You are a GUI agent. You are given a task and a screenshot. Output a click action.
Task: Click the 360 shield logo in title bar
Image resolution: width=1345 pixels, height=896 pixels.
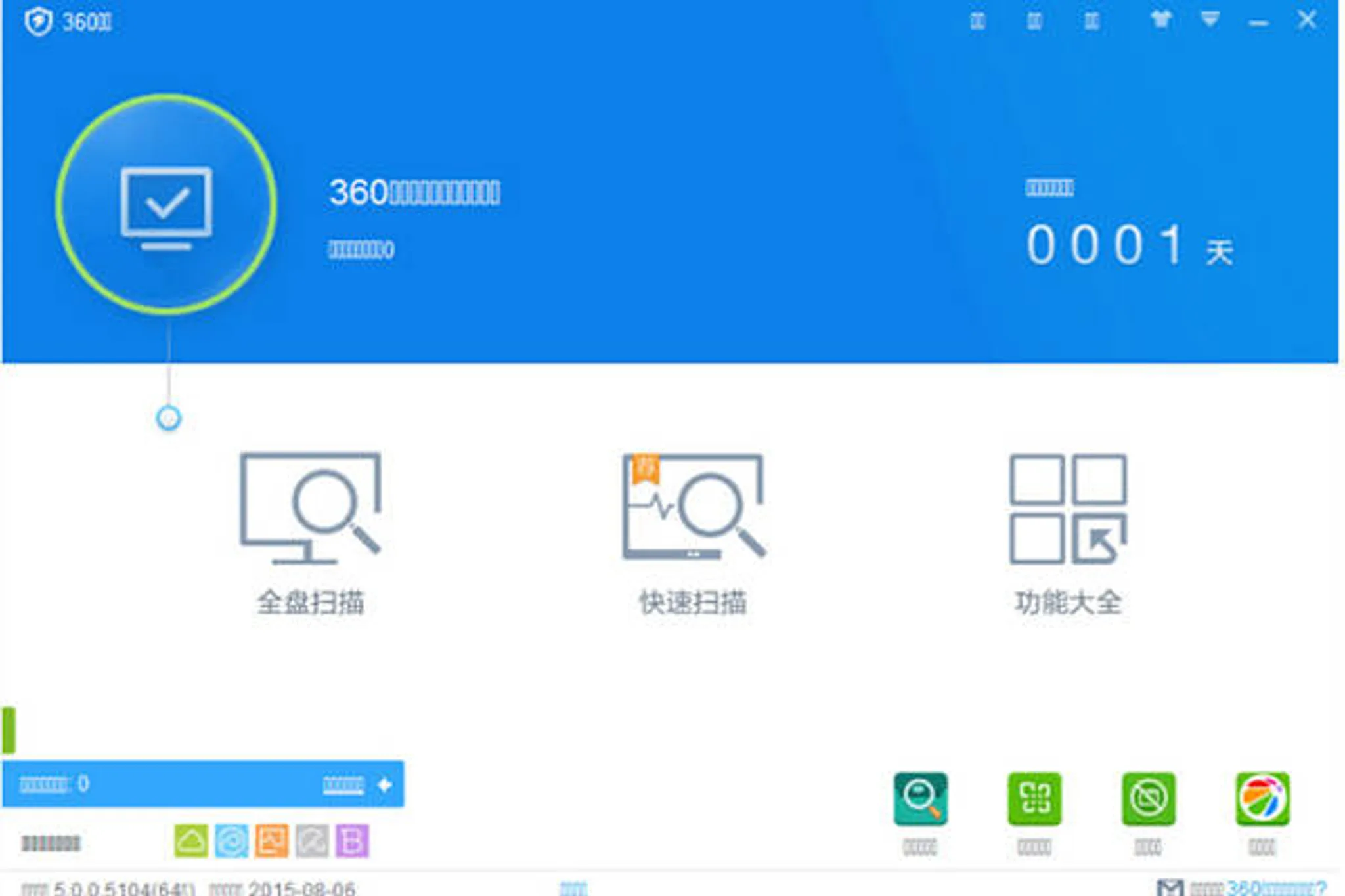click(38, 22)
